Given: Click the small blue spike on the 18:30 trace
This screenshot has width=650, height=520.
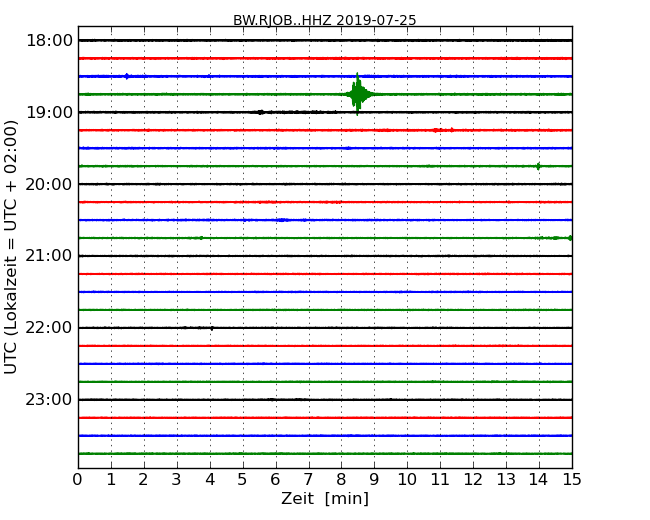Looking at the screenshot, I should (x=127, y=76).
